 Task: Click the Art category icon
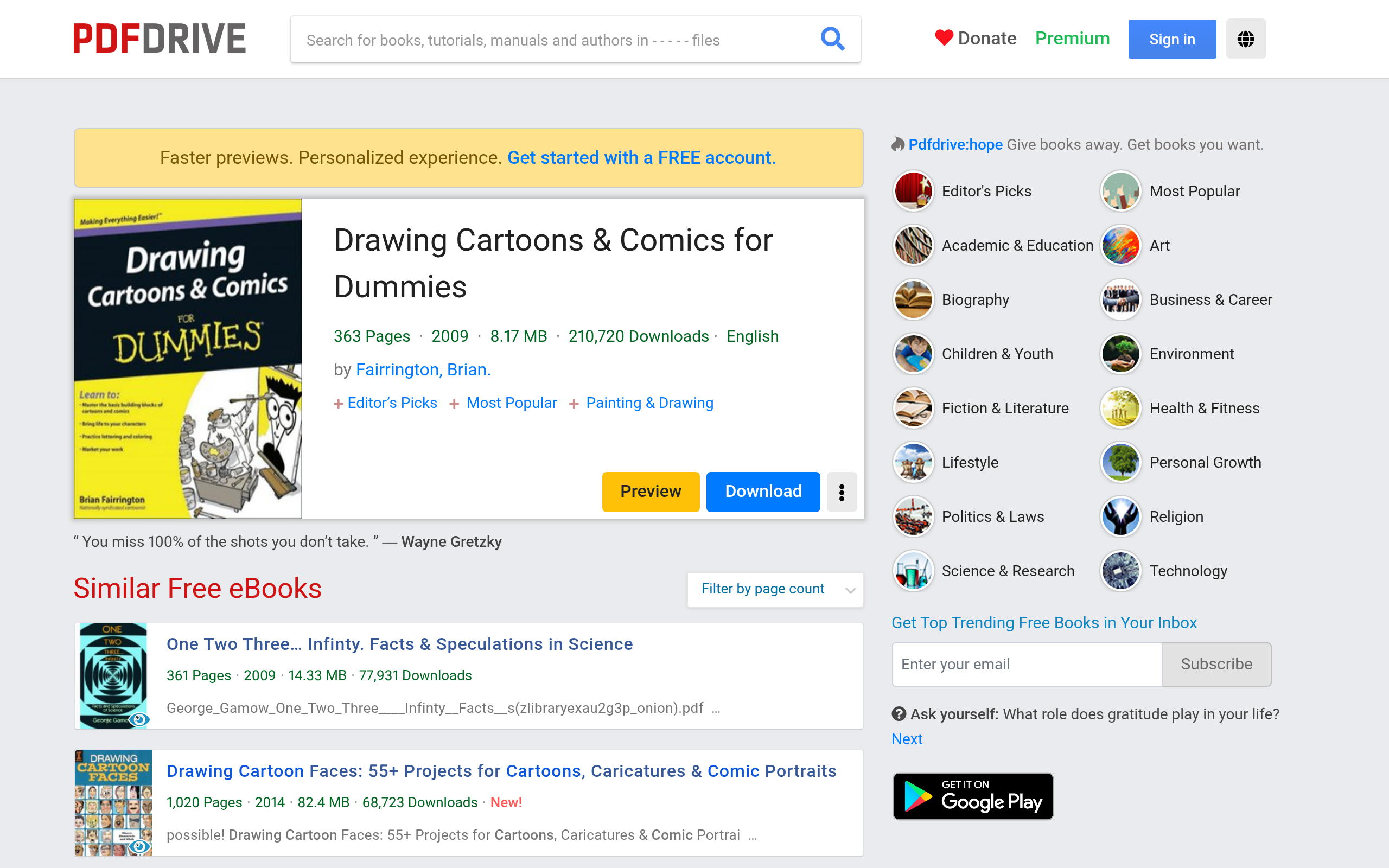point(1120,245)
